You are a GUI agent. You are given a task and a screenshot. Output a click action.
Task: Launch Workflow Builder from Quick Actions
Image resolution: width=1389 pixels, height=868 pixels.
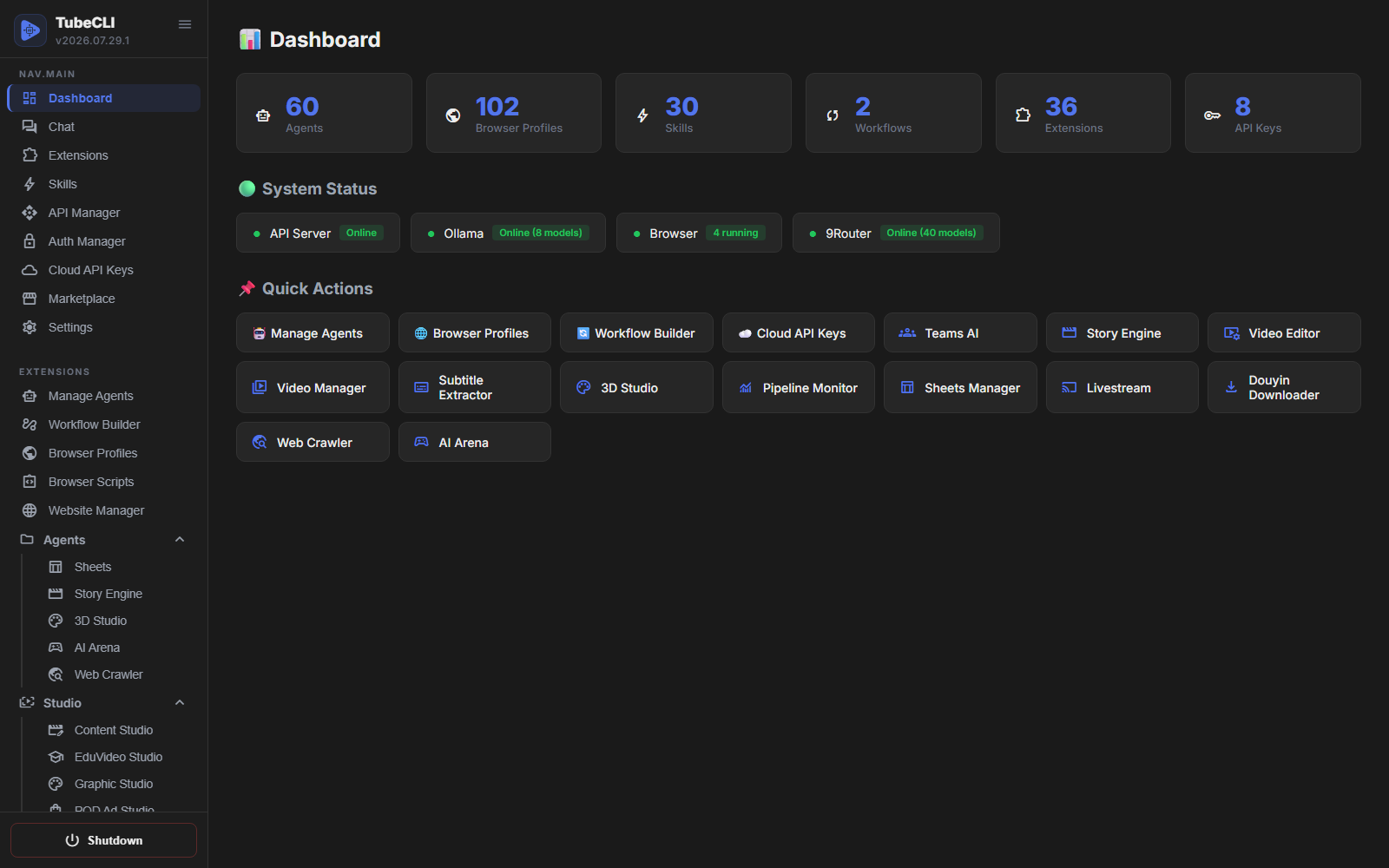636,332
